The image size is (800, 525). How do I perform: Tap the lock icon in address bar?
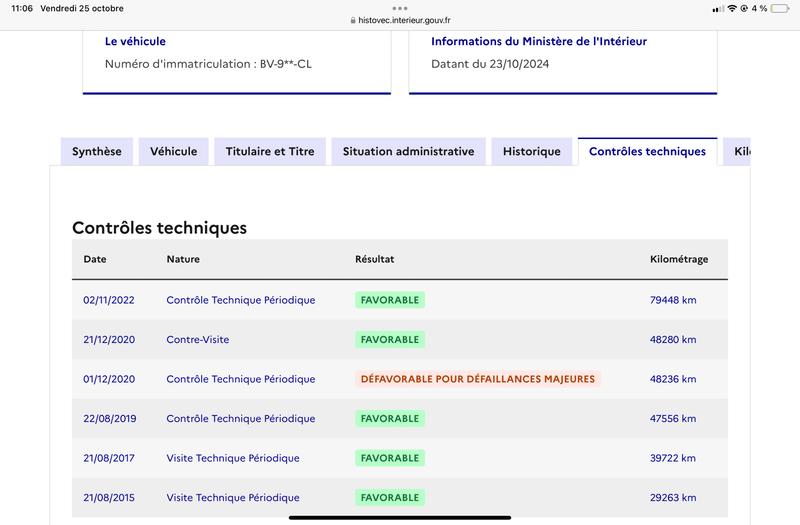(353, 20)
